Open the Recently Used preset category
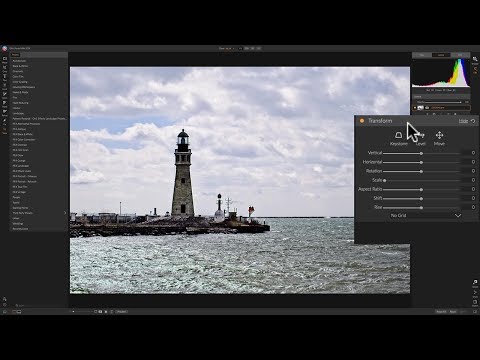Viewport: 480px width, 360px height. click(x=20, y=229)
